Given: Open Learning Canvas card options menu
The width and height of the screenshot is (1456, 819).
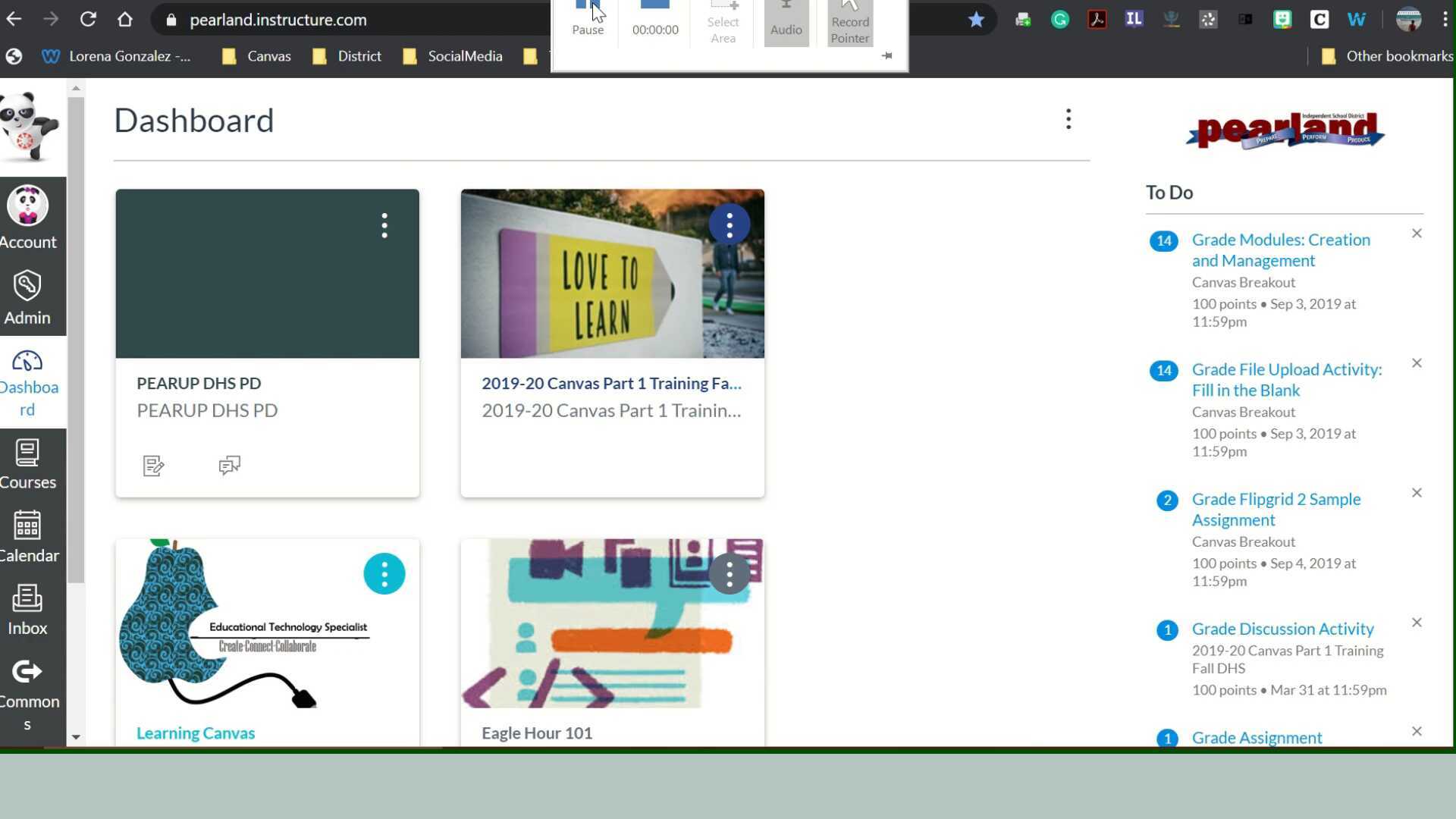Looking at the screenshot, I should coord(384,574).
